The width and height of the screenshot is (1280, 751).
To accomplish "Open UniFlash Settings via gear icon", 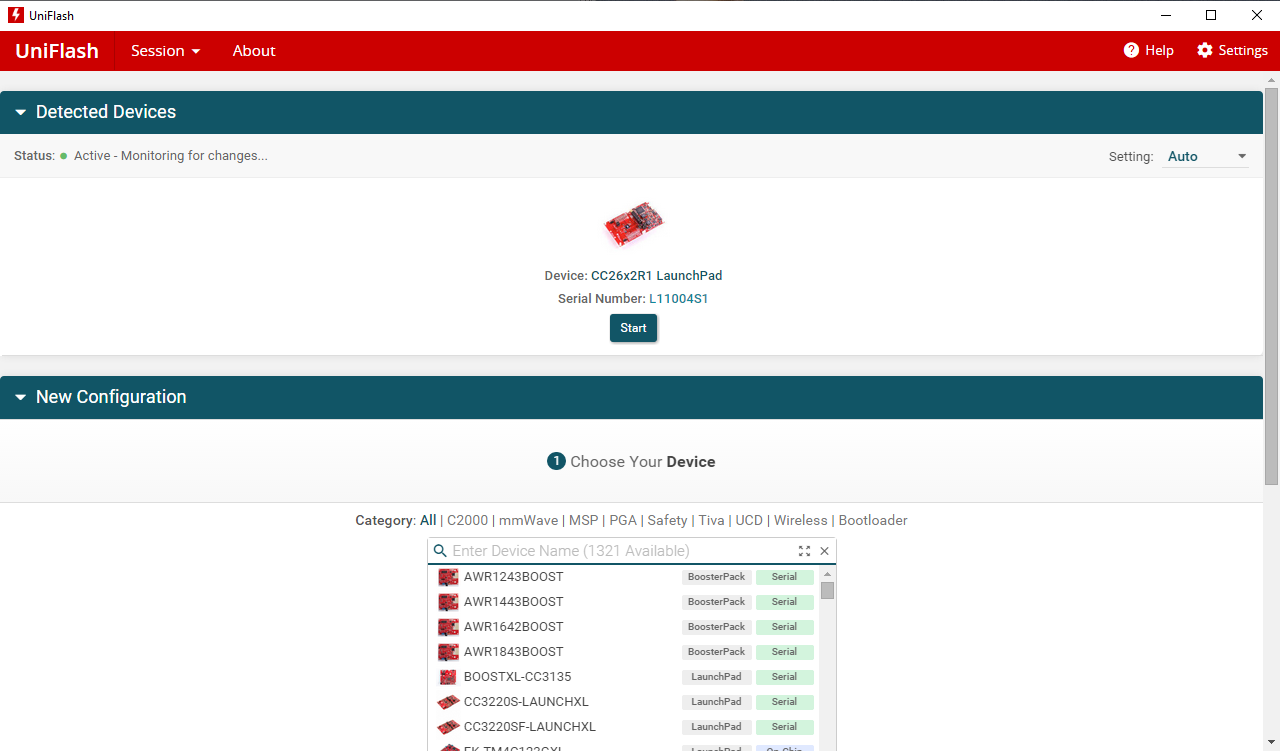I will pos(1204,50).
